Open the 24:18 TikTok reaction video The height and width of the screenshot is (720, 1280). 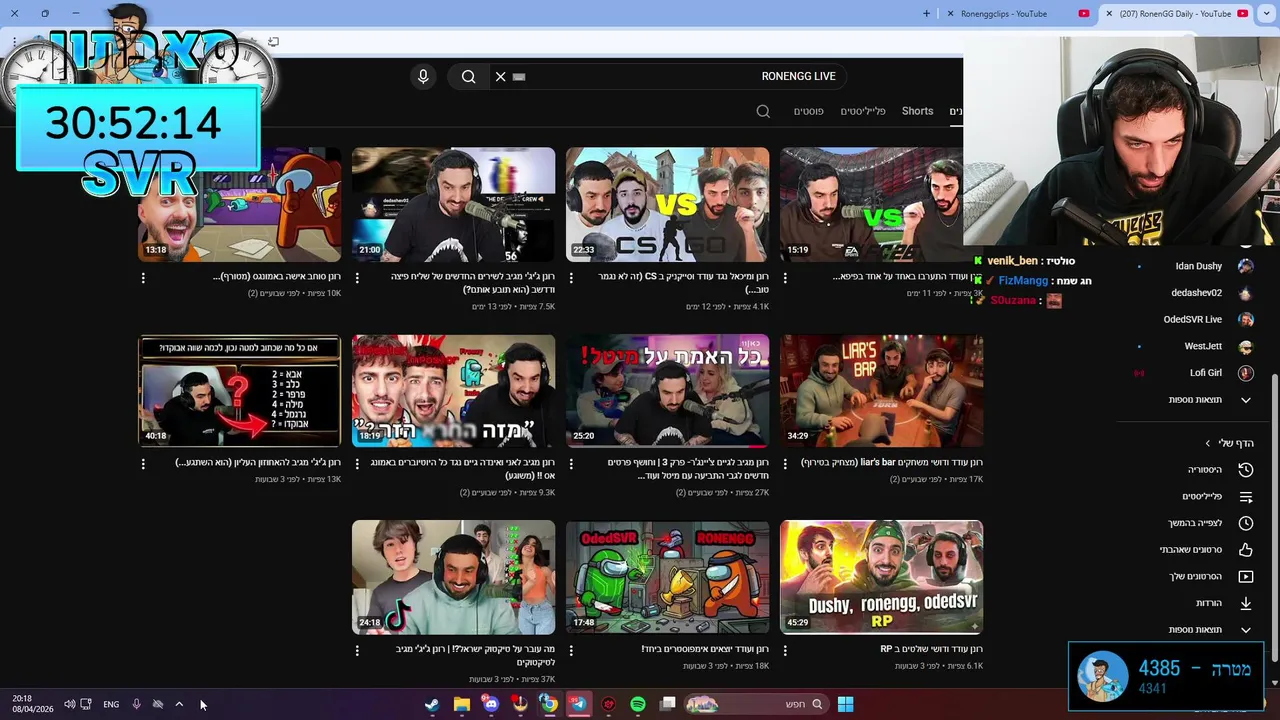(x=453, y=577)
